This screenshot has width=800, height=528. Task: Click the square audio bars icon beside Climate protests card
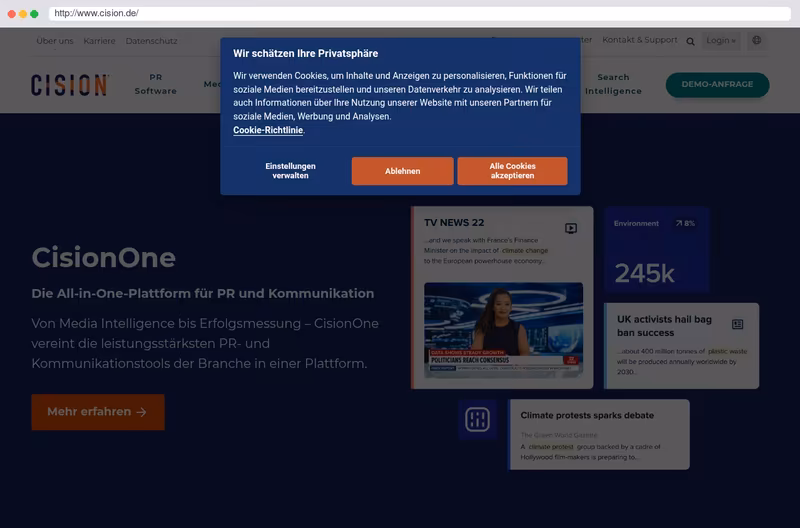tap(478, 419)
